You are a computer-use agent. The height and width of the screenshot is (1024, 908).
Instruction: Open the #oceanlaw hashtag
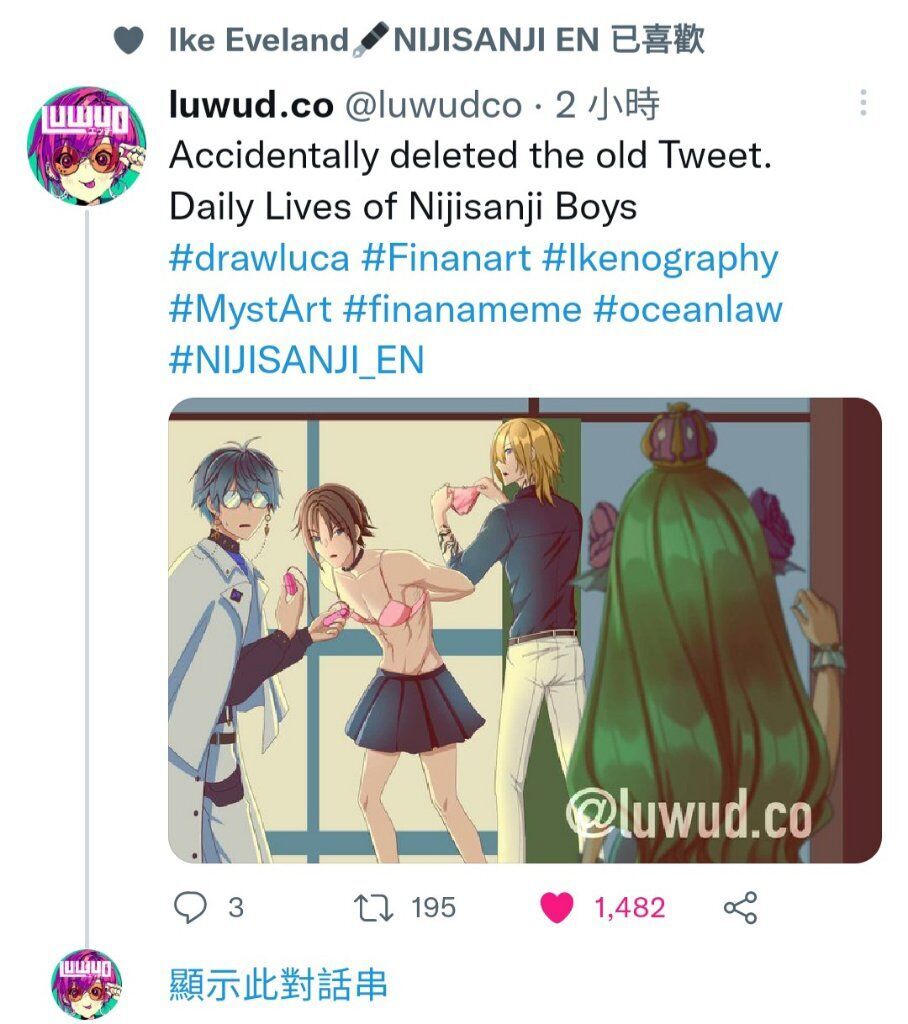click(x=688, y=309)
